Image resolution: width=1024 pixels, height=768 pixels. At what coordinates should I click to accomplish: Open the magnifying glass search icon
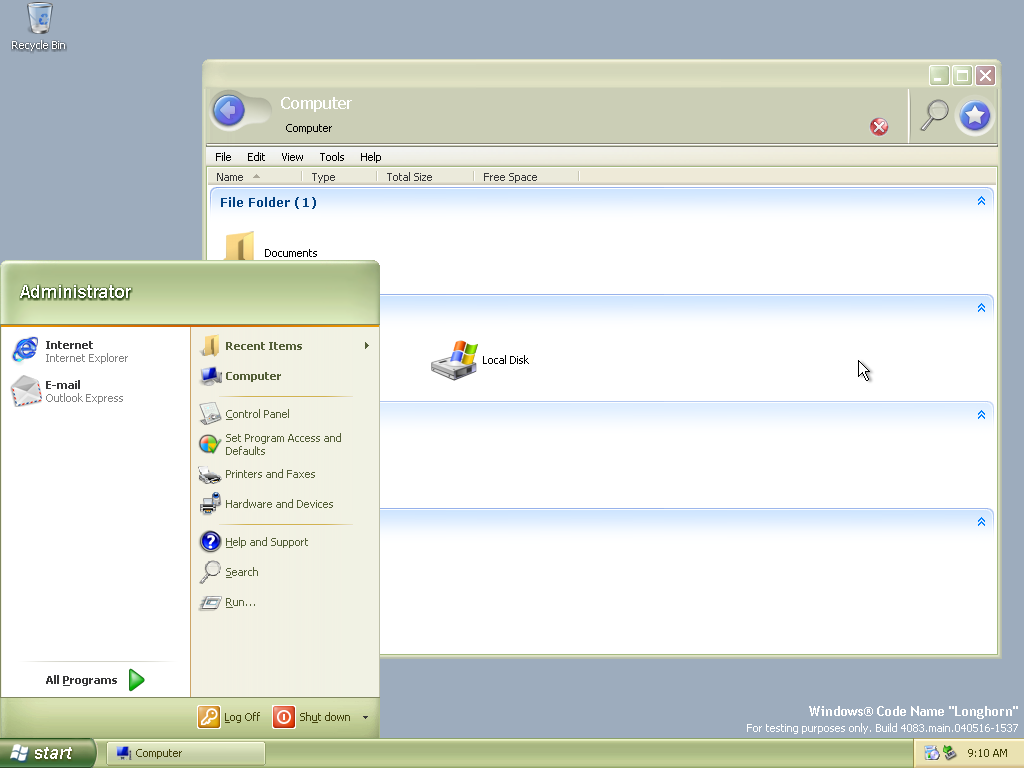pyautogui.click(x=934, y=115)
